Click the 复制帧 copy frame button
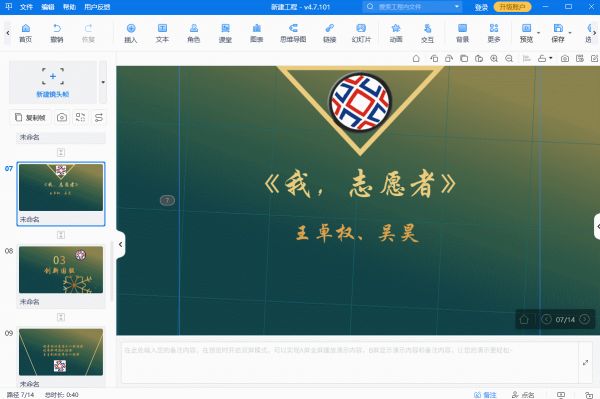The width and height of the screenshot is (600, 399). [30, 117]
